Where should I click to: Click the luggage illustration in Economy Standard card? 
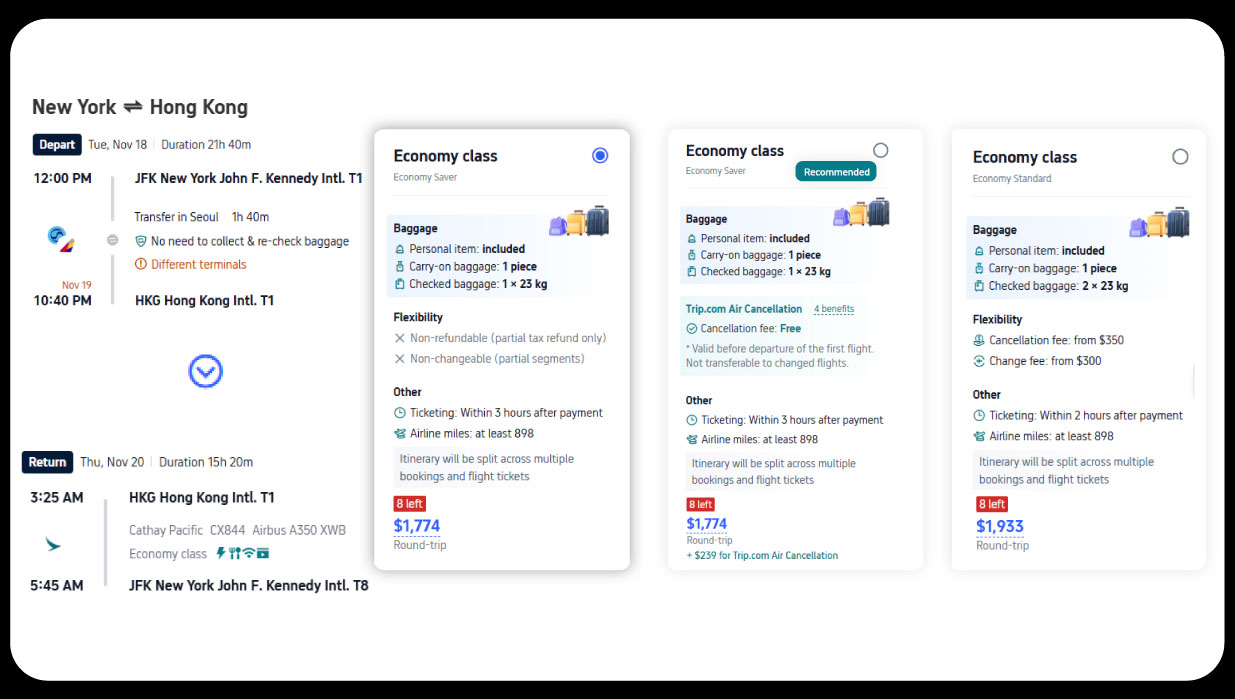[1159, 222]
